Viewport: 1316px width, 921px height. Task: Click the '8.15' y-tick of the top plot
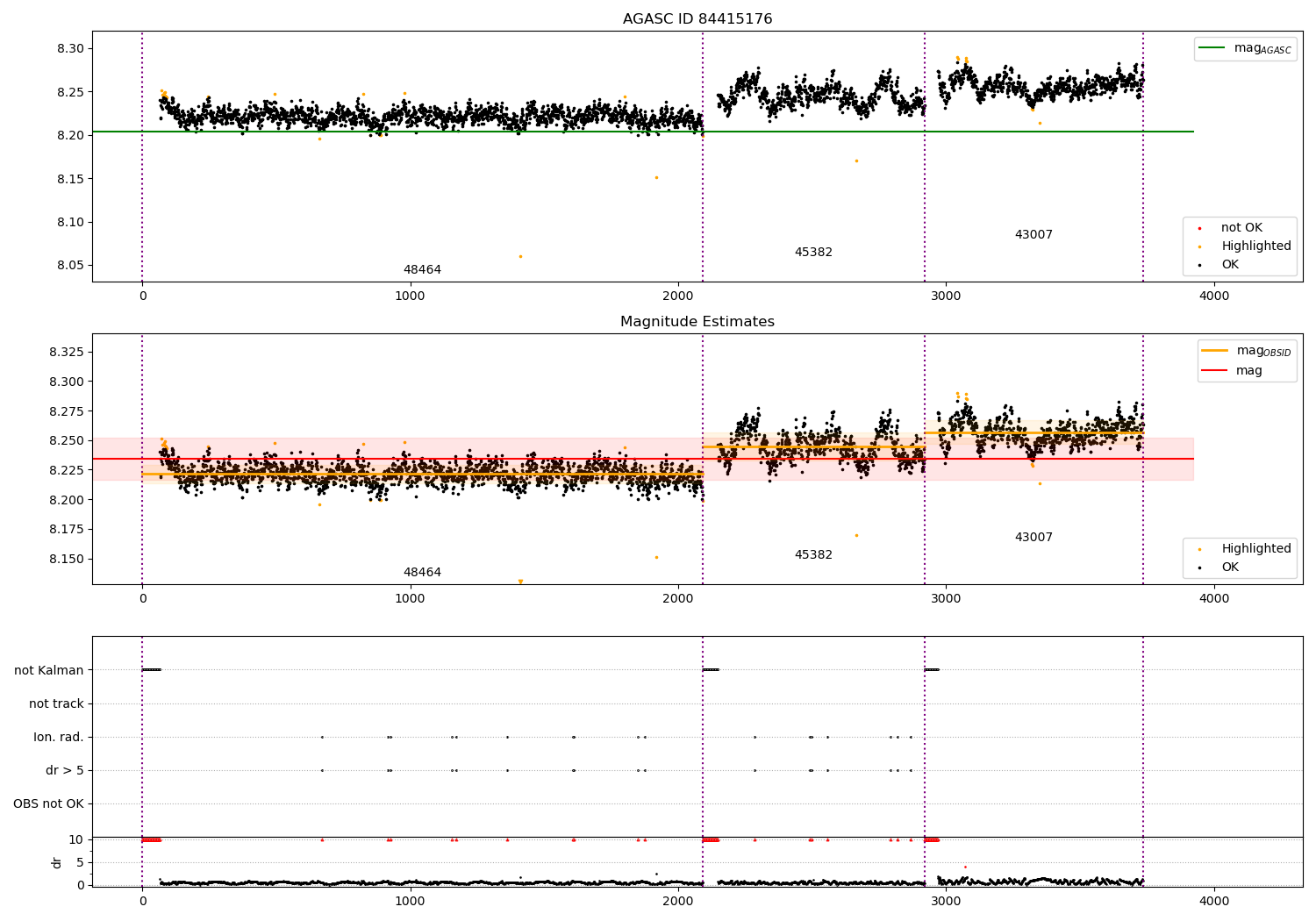70,179
